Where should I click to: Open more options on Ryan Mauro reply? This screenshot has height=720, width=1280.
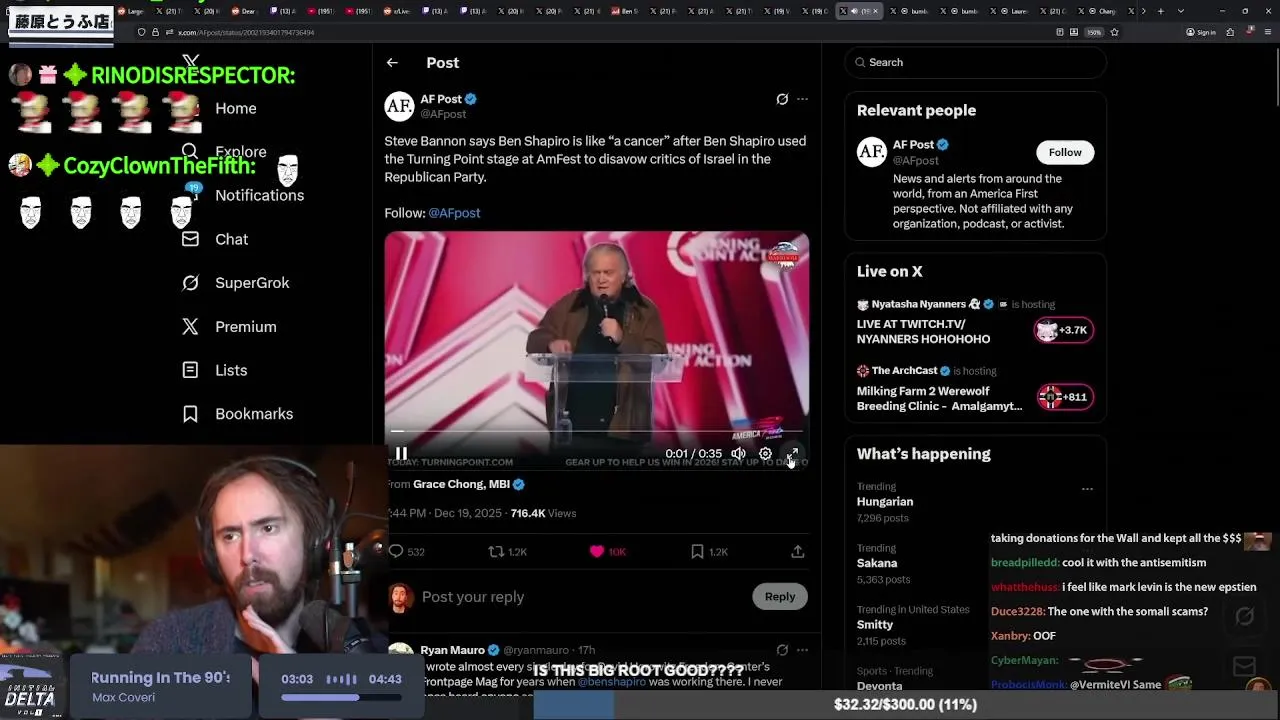coord(802,650)
